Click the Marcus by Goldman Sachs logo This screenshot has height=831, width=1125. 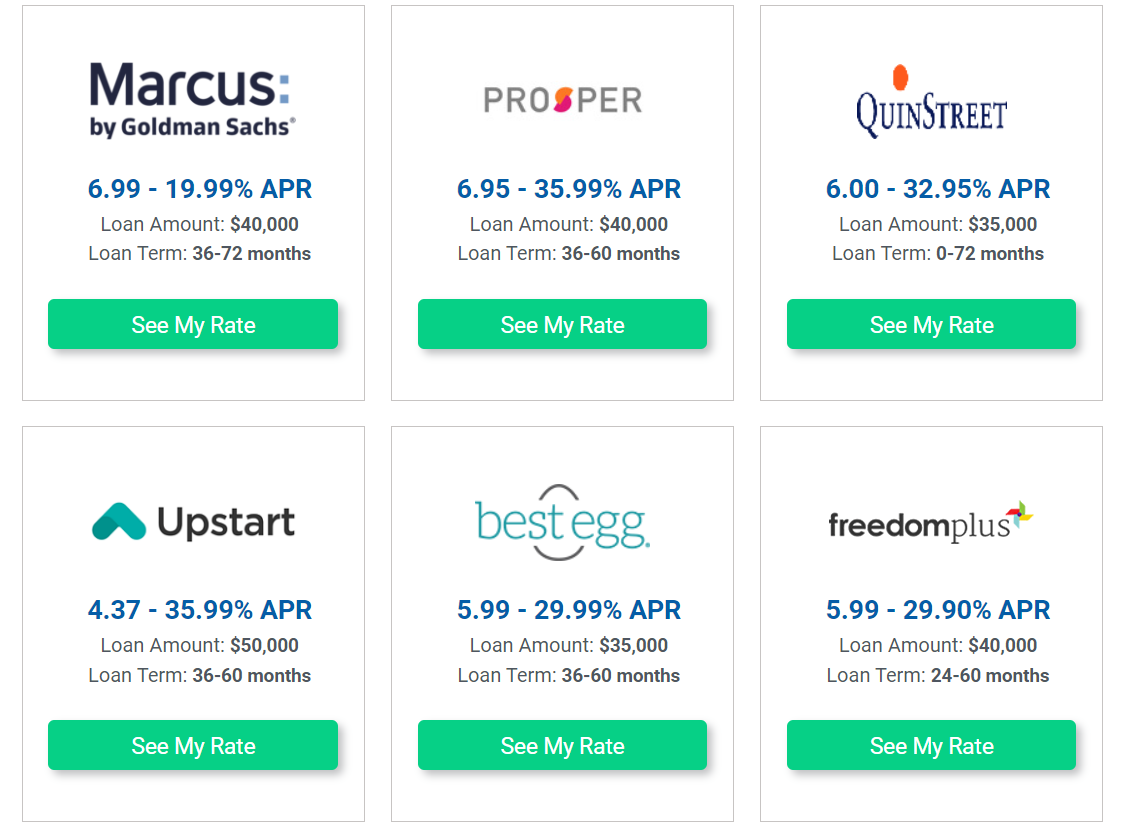point(192,99)
